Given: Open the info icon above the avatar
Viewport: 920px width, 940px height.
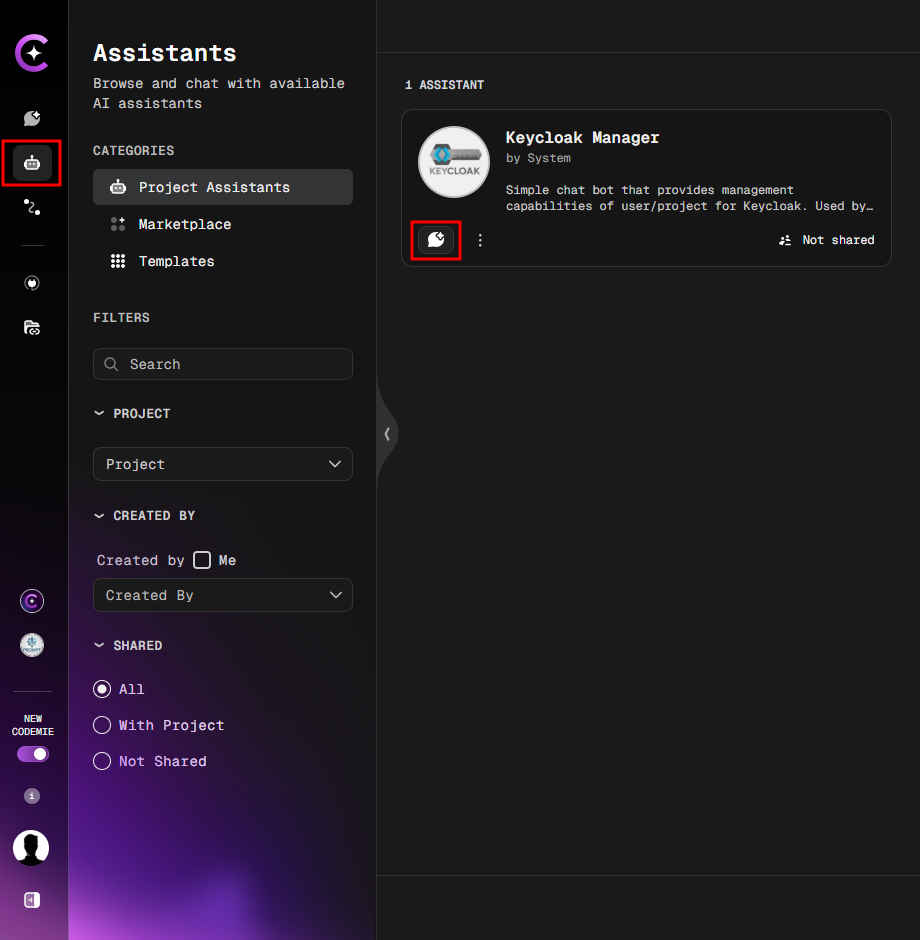Looking at the screenshot, I should pos(31,796).
